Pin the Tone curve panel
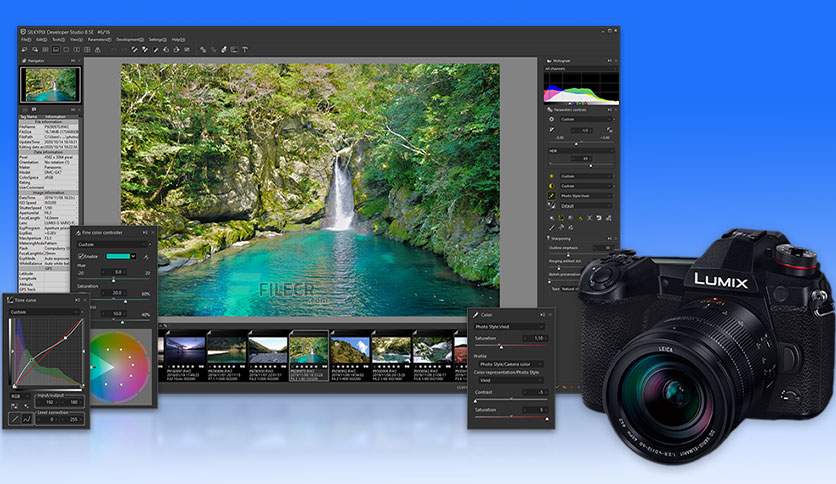 click(x=77, y=300)
